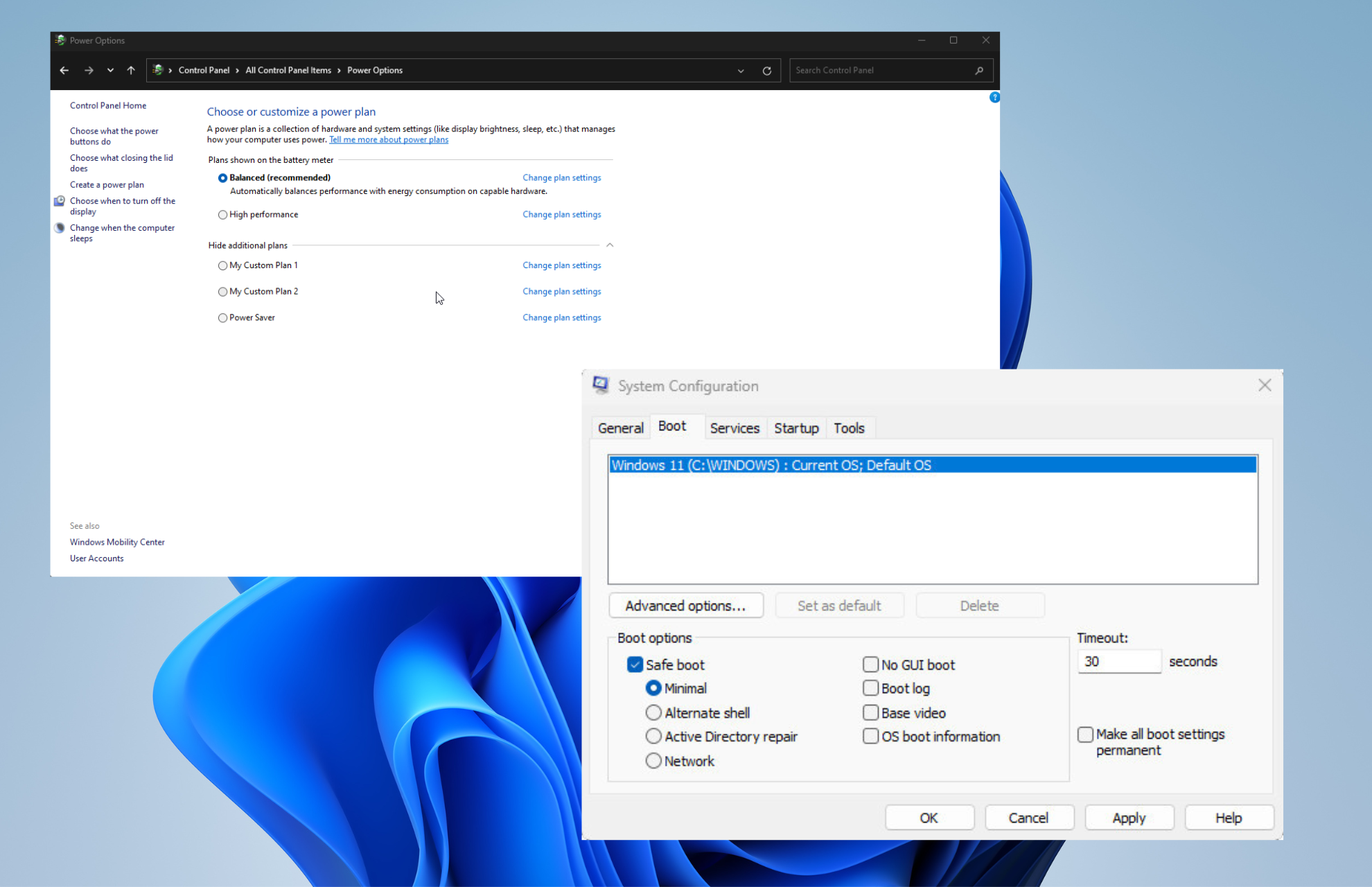Click the Back arrow in Power Options
The image size is (1372, 887).
click(64, 70)
